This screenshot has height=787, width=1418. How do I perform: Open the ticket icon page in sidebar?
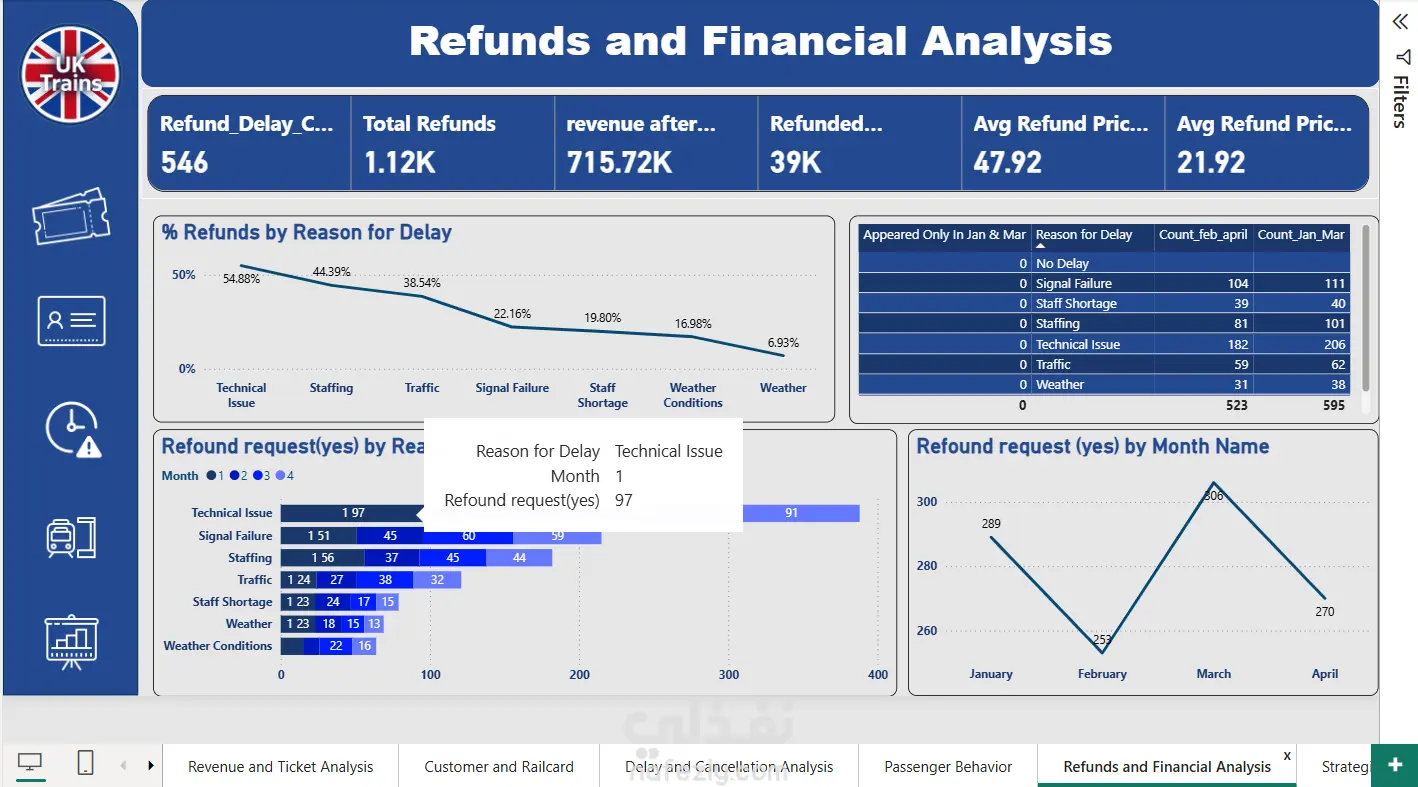pyautogui.click(x=70, y=216)
